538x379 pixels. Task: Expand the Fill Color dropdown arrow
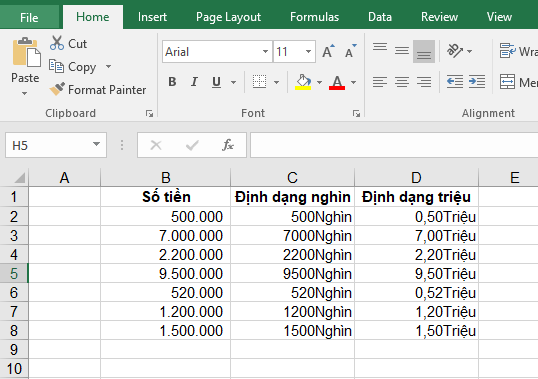point(319,82)
